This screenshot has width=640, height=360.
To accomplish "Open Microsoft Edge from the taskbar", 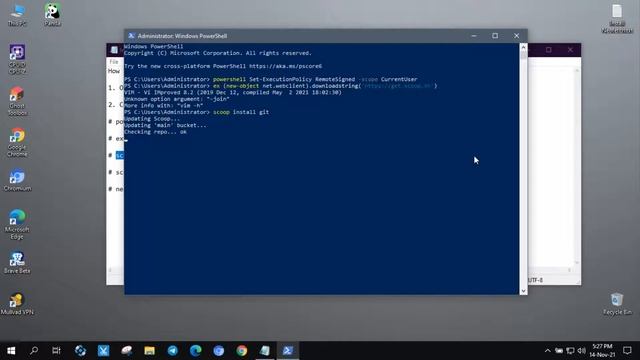I will (196, 351).
